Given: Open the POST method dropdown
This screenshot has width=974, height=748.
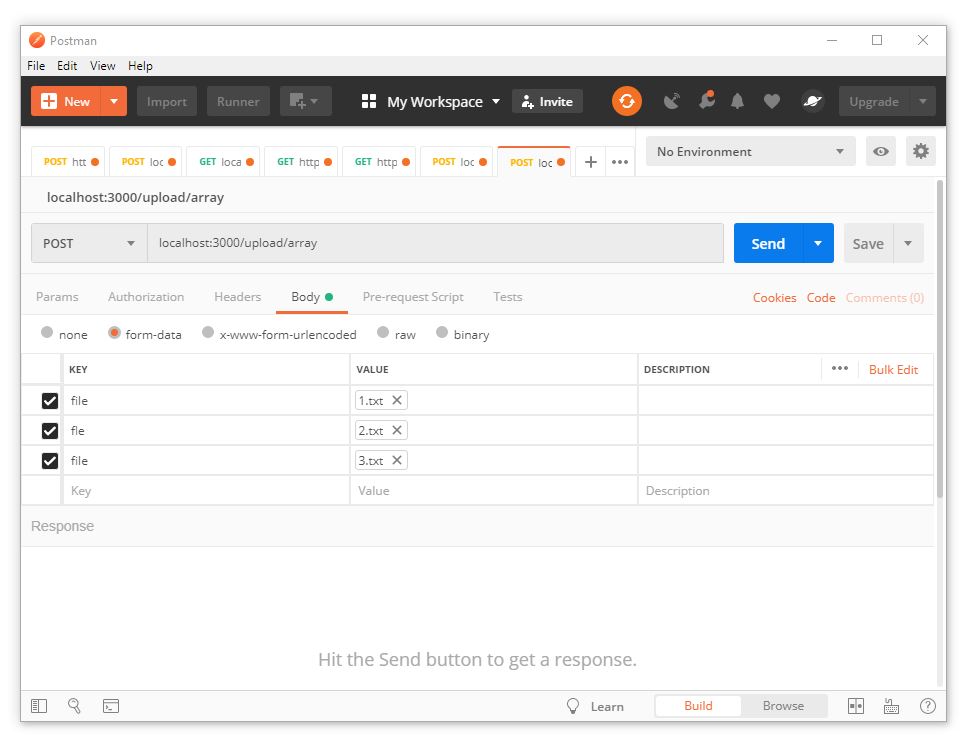Looking at the screenshot, I should click(x=89, y=243).
